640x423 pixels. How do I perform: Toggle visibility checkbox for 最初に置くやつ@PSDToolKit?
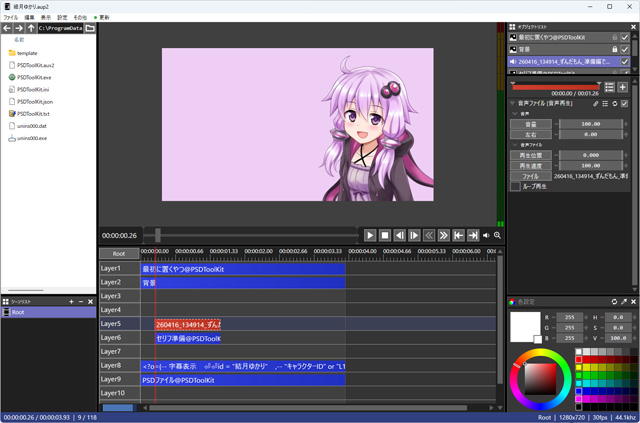tap(624, 38)
